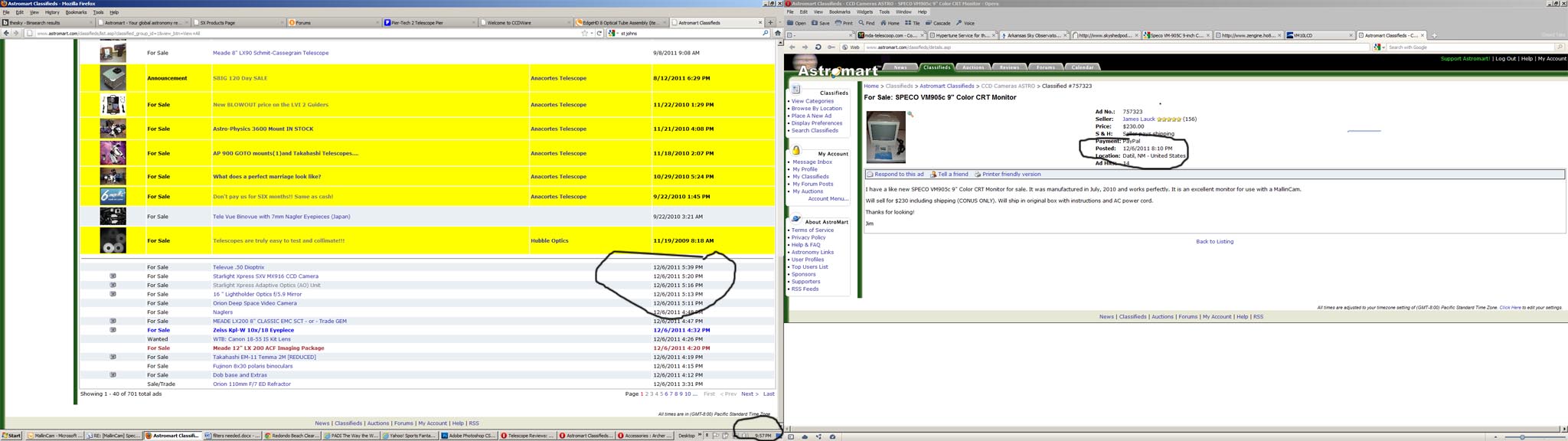Open 'Meade 12" LX 200 ACF Imaging Package' listing

(x=268, y=348)
